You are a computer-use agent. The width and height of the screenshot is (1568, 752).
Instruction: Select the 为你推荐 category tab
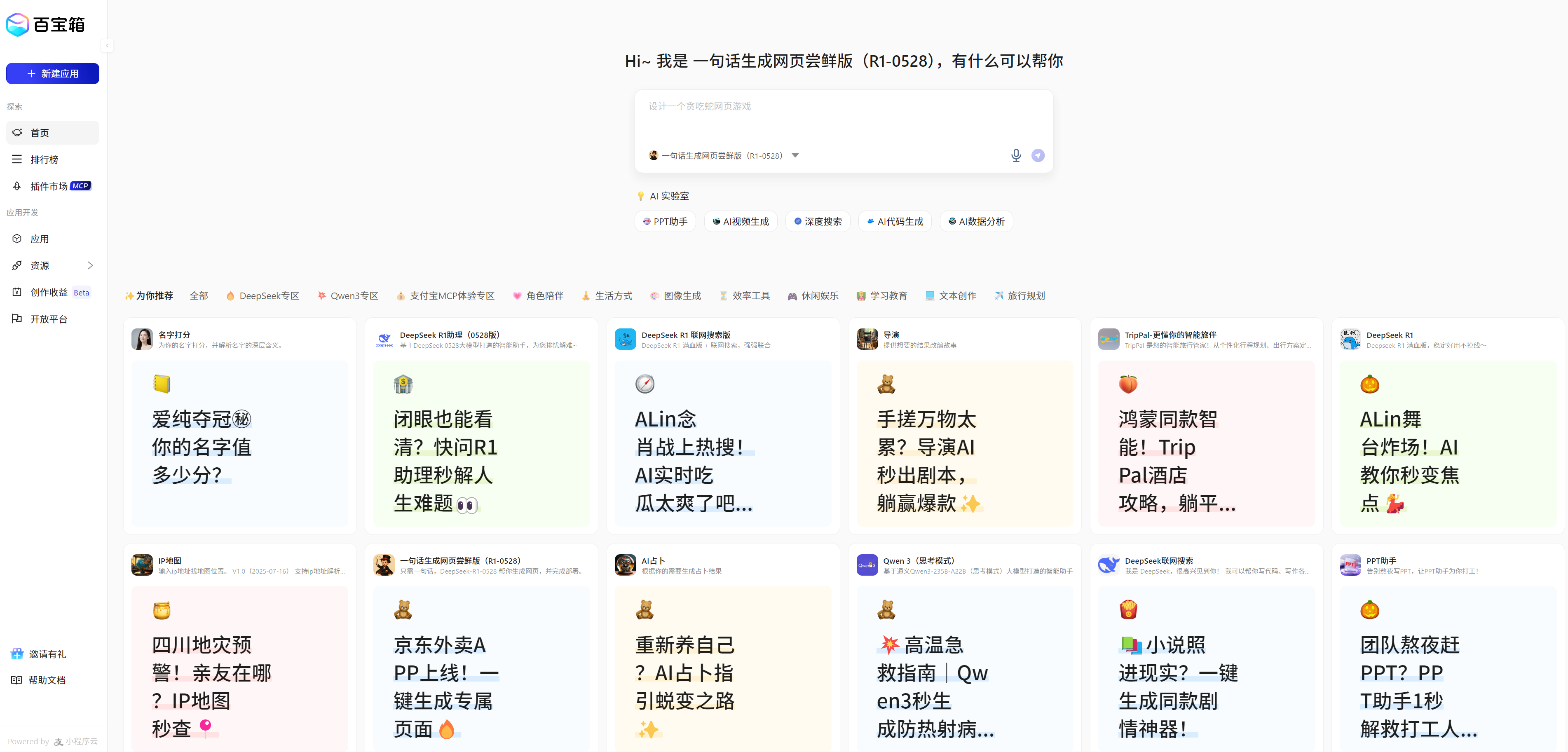(149, 296)
